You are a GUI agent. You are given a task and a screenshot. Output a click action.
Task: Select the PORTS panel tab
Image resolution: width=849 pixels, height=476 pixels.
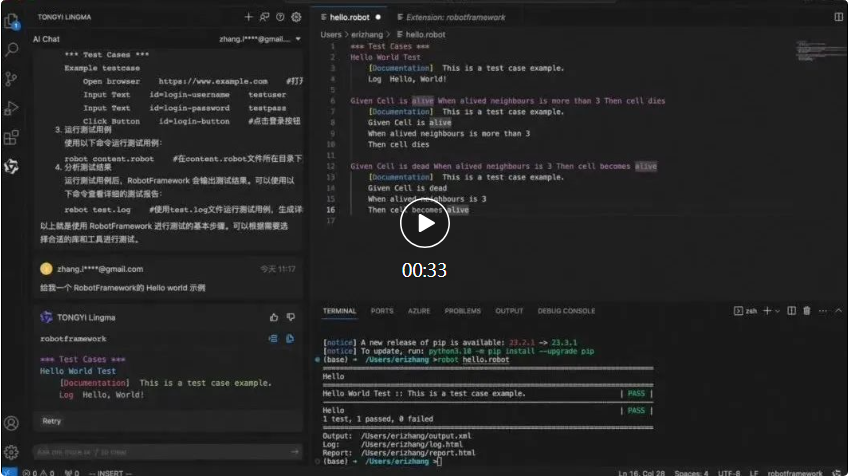click(x=382, y=311)
